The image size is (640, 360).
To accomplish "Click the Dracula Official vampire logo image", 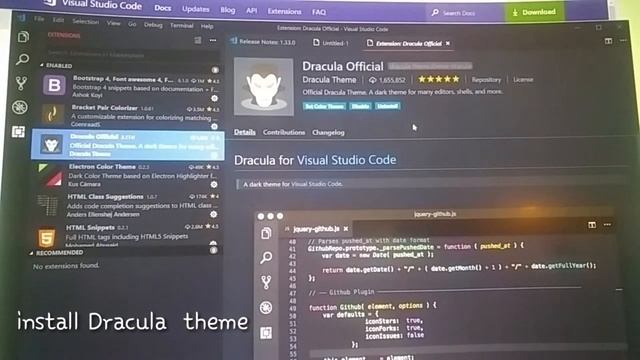I will [263, 87].
